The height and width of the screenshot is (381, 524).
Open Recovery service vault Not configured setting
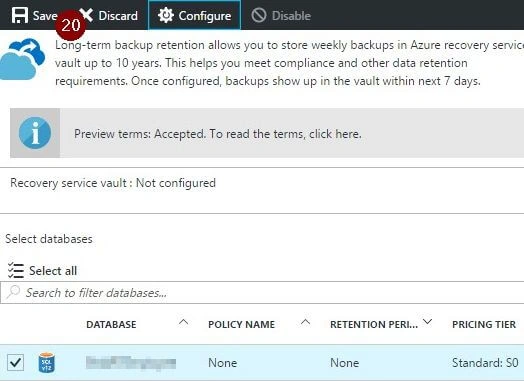113,183
